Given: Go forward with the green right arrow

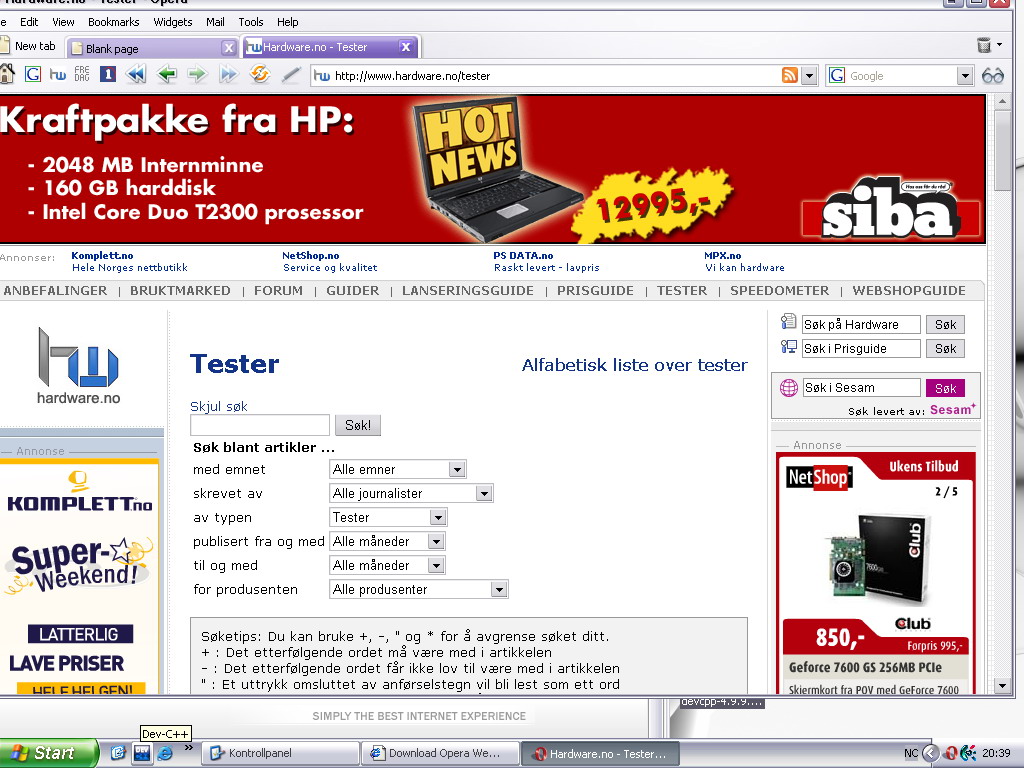Looking at the screenshot, I should point(197,74).
